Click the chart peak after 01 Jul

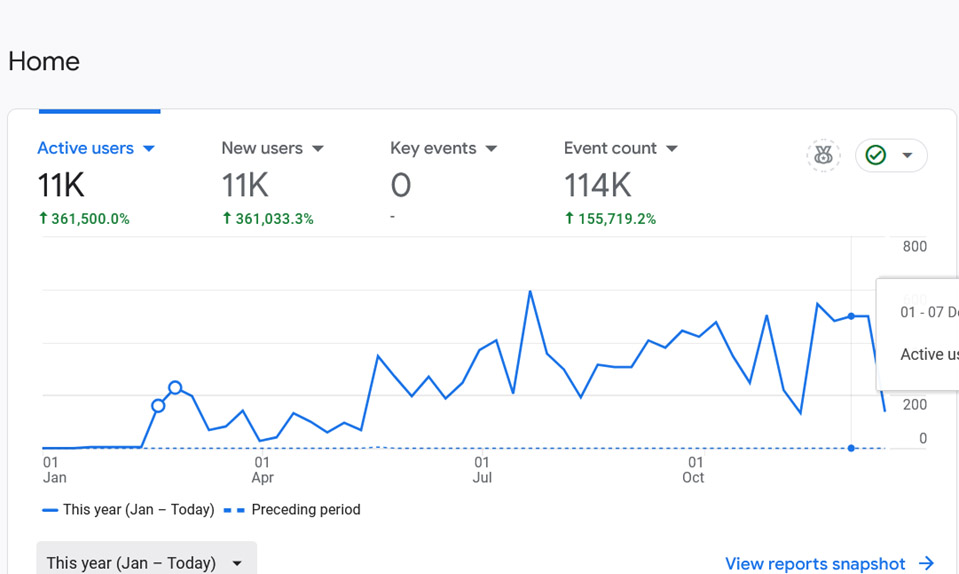[x=530, y=291]
